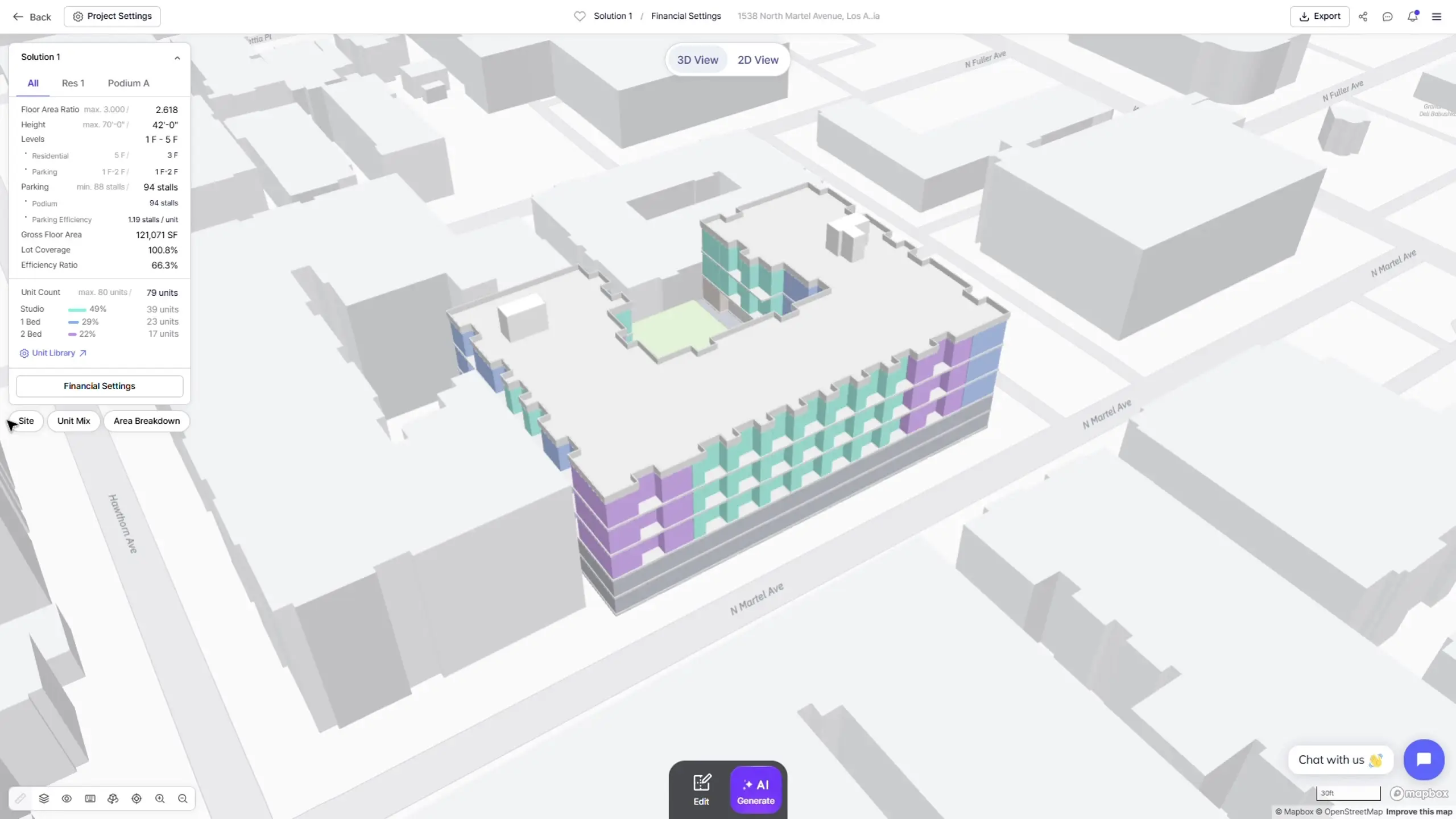Click the AI Generate button

tap(756, 792)
